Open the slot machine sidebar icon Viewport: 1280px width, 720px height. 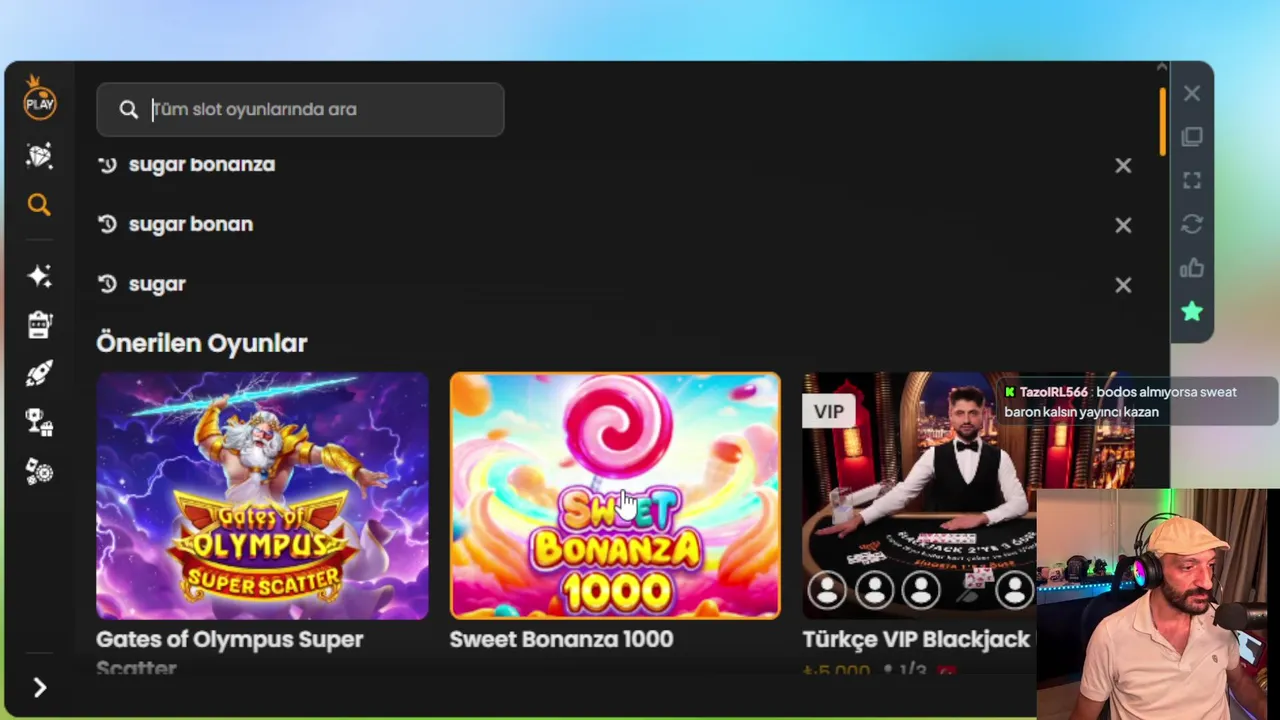pos(39,325)
